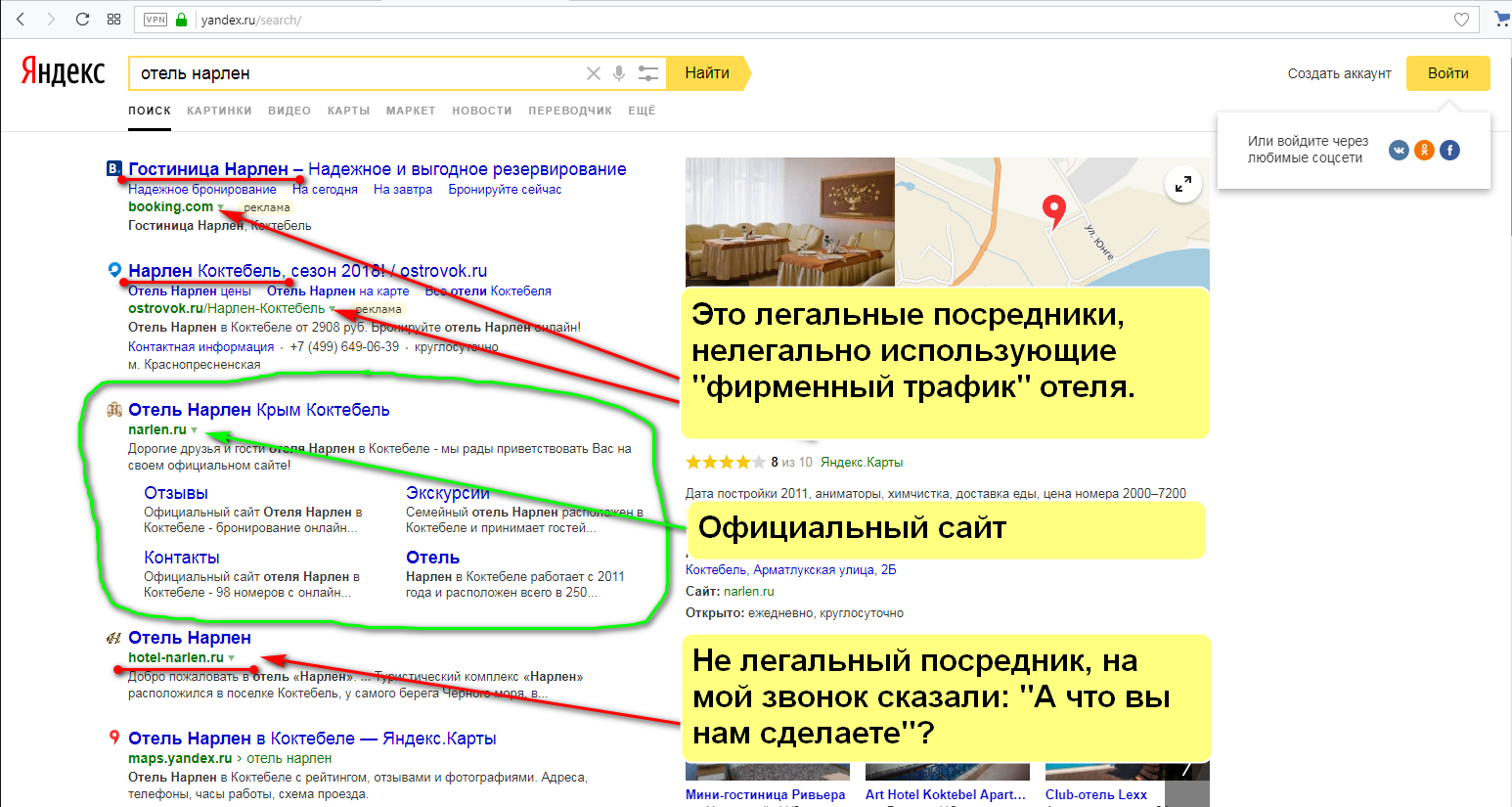The image size is (1512, 807).
Task: Open the bold Отель sitelink
Action: click(x=432, y=558)
